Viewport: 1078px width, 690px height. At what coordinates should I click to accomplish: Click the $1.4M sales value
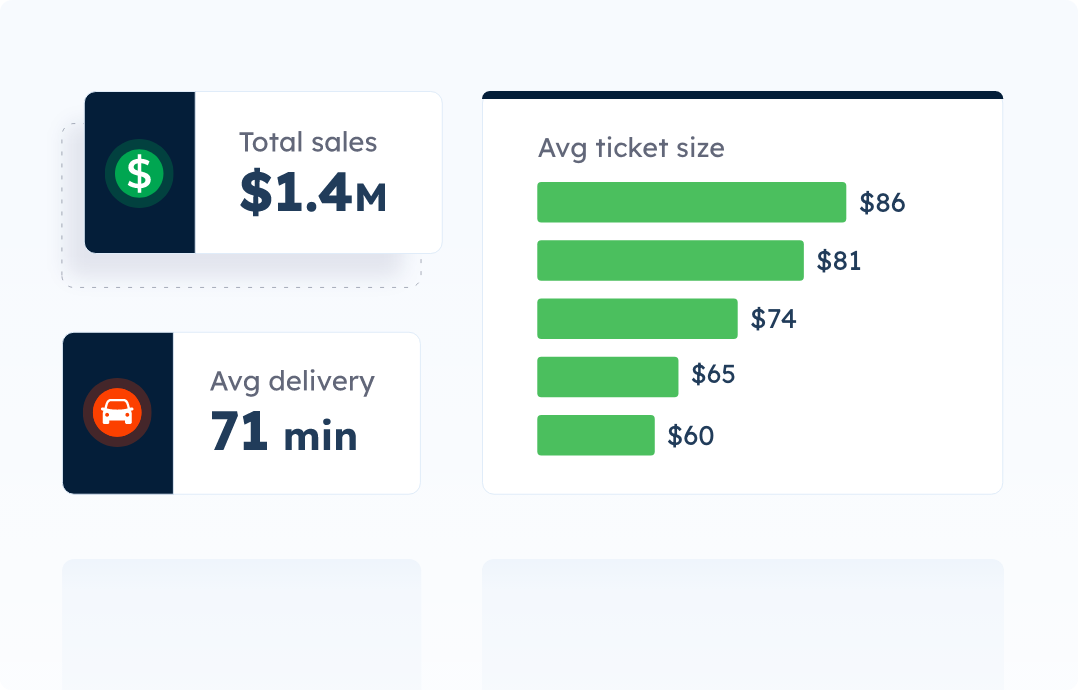click(312, 193)
